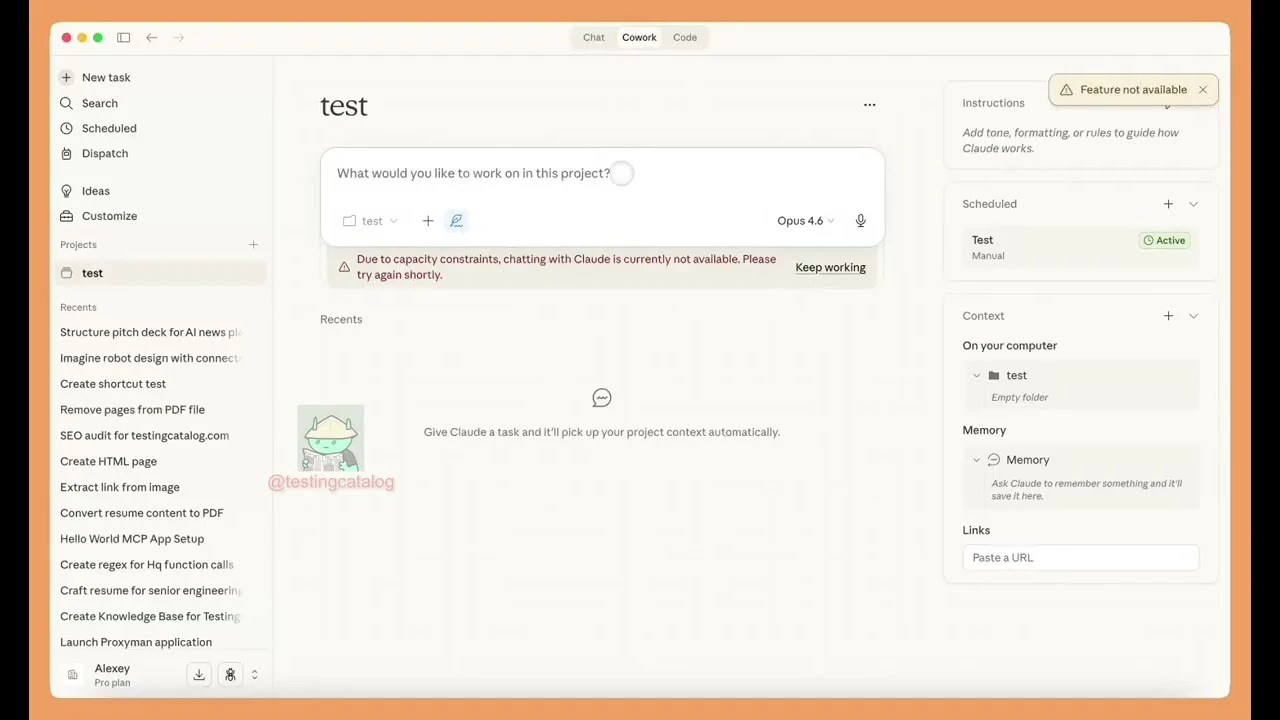
Task: Expand the Alexey account menu chevron
Action: coord(254,675)
